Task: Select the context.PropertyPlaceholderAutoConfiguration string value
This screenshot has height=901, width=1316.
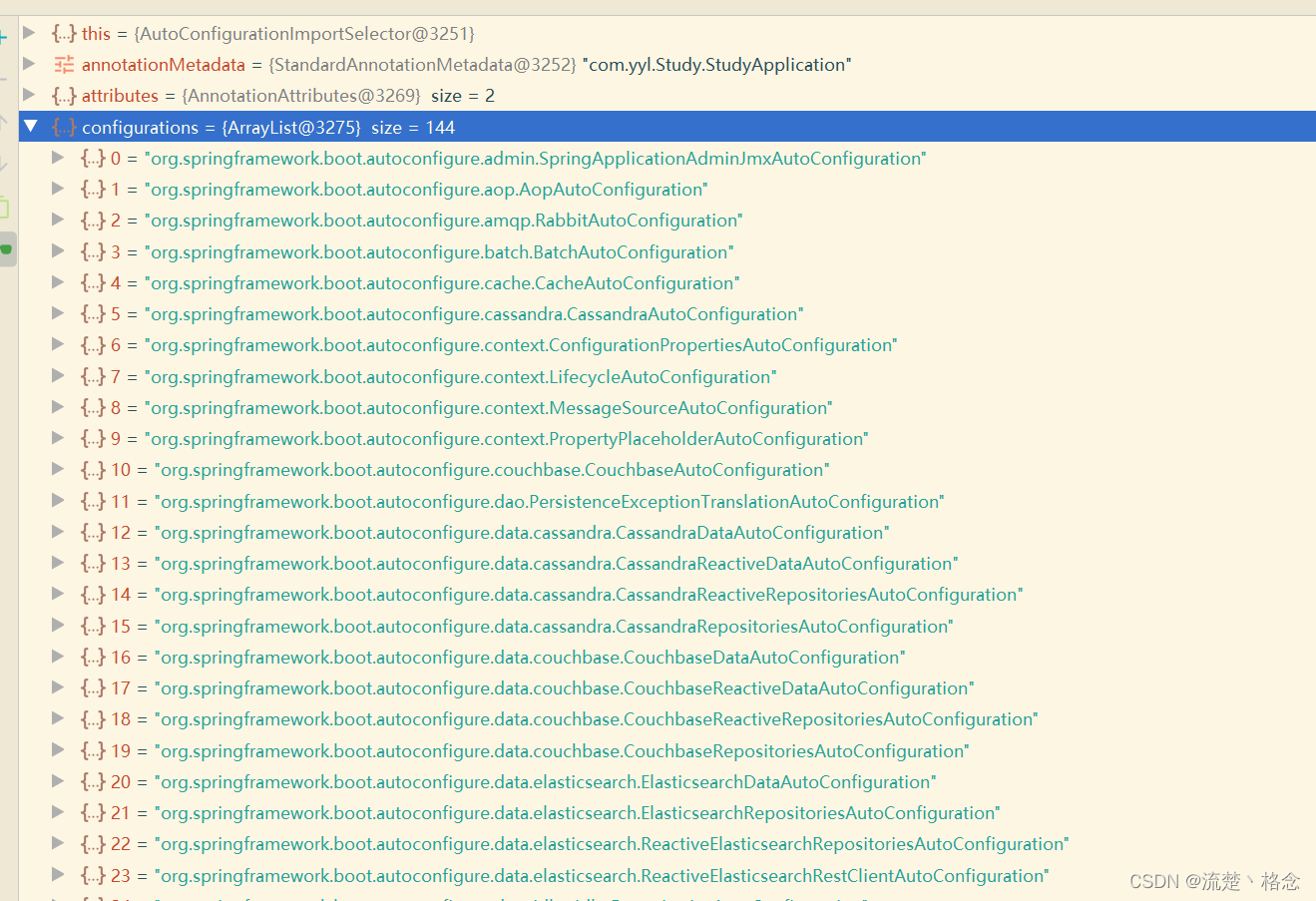Action: click(x=507, y=439)
